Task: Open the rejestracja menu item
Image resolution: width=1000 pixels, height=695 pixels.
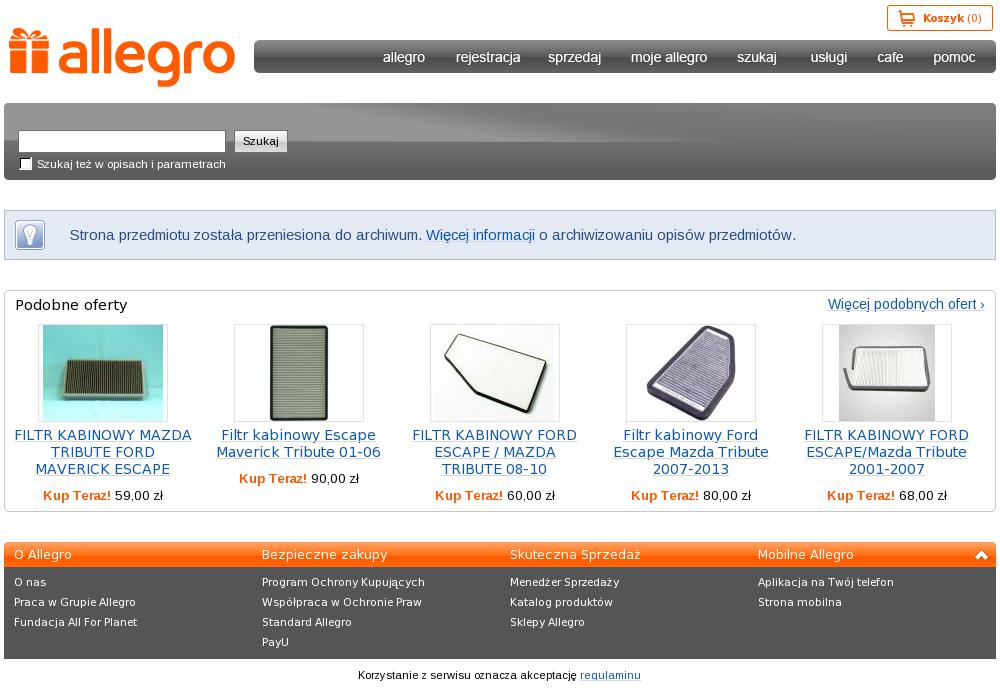Action: 488,57
